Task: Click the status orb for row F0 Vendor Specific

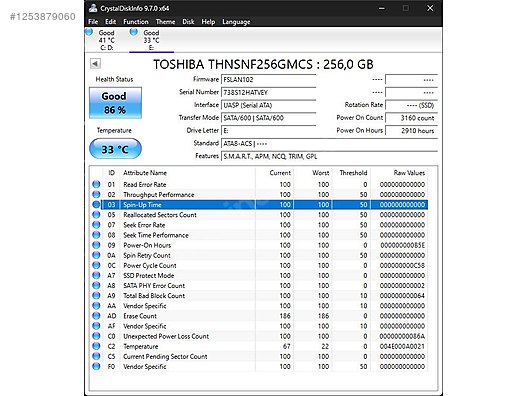Action: click(96, 366)
